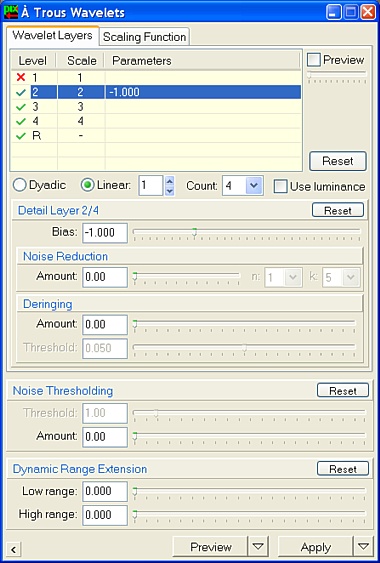Select the layer 4 row in list
This screenshot has height=563, width=380.
[156, 121]
